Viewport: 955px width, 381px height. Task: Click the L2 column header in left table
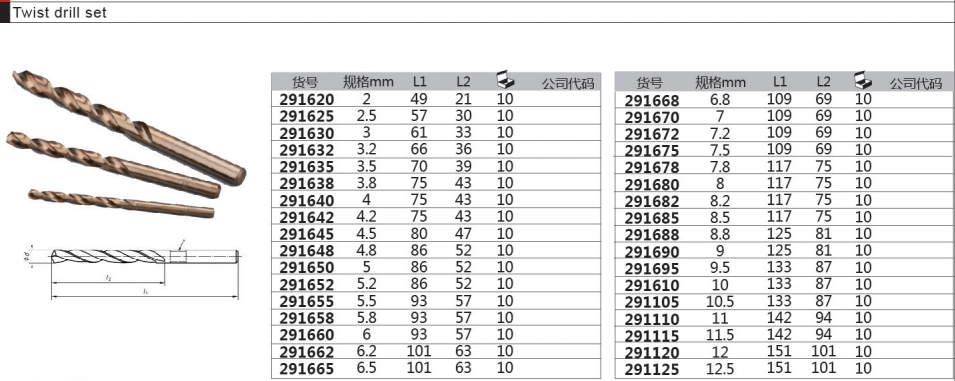[x=464, y=81]
